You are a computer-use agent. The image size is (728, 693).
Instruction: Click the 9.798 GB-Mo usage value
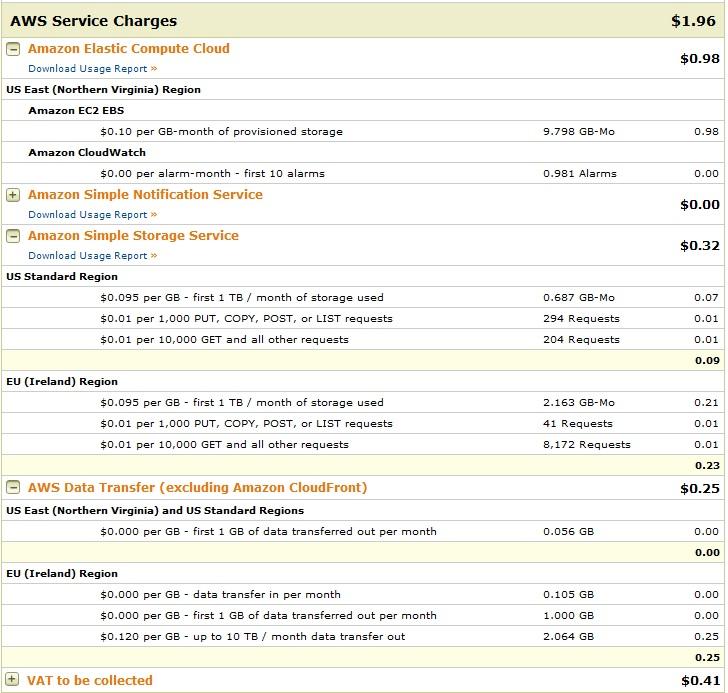[x=579, y=132]
